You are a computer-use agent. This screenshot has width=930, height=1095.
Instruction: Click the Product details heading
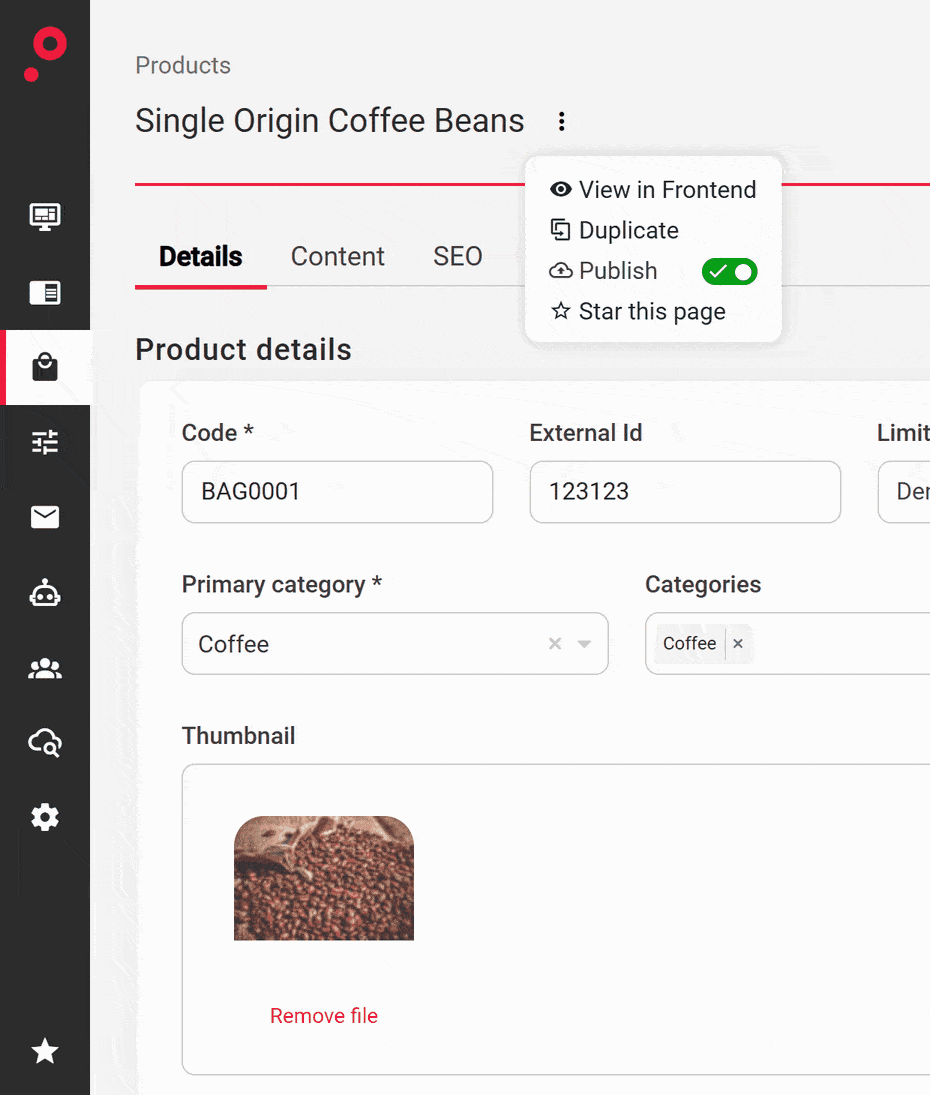click(x=244, y=349)
